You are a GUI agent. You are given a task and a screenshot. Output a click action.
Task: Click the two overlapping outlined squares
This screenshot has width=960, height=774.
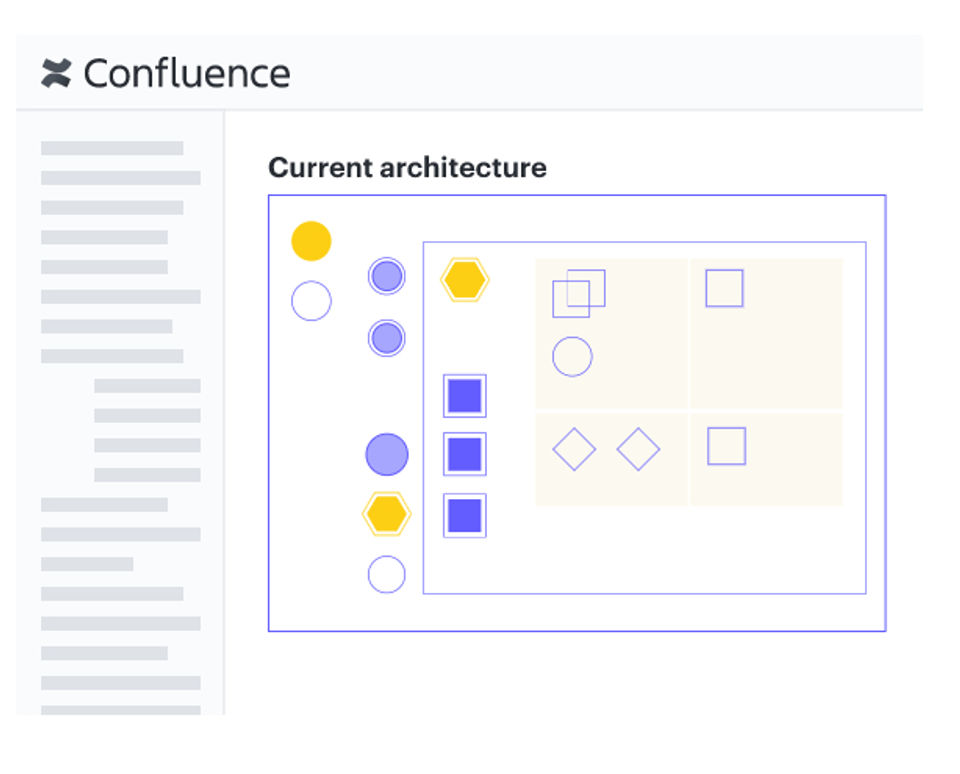coord(579,293)
